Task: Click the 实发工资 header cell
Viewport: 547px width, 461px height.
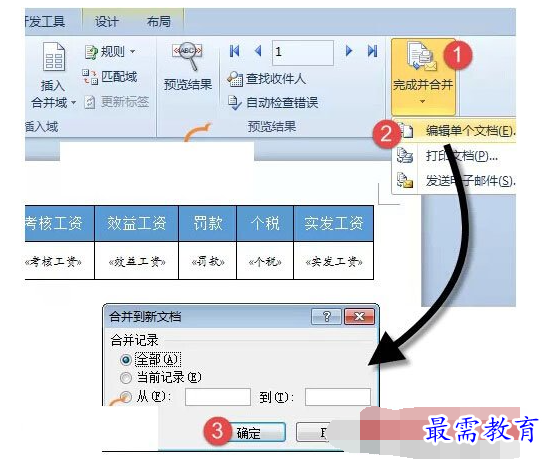Action: [334, 223]
